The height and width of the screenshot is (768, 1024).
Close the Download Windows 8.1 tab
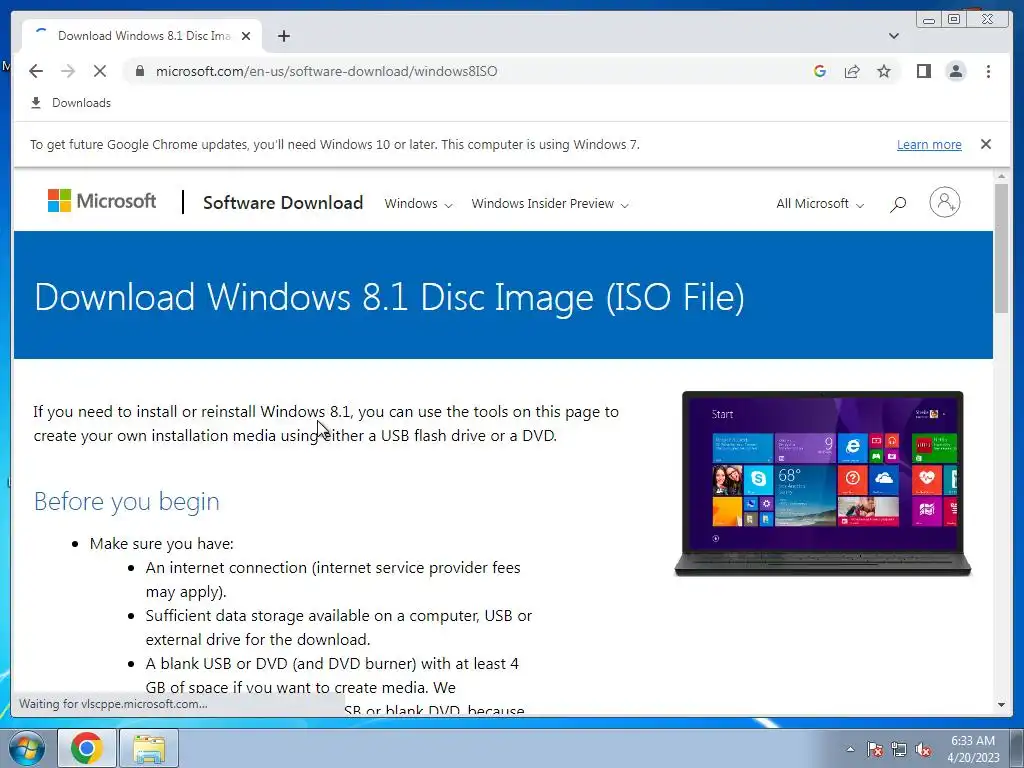246,36
